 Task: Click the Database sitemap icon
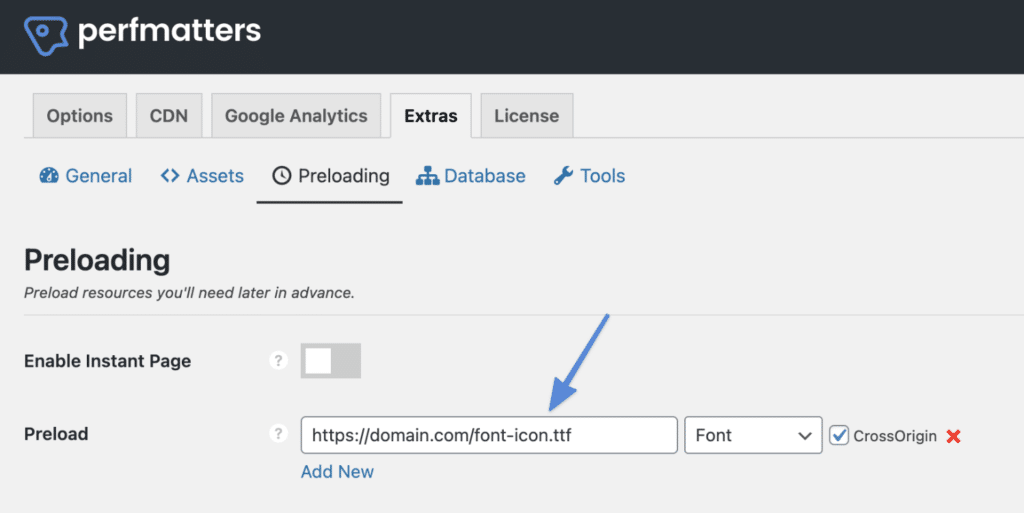coord(428,176)
